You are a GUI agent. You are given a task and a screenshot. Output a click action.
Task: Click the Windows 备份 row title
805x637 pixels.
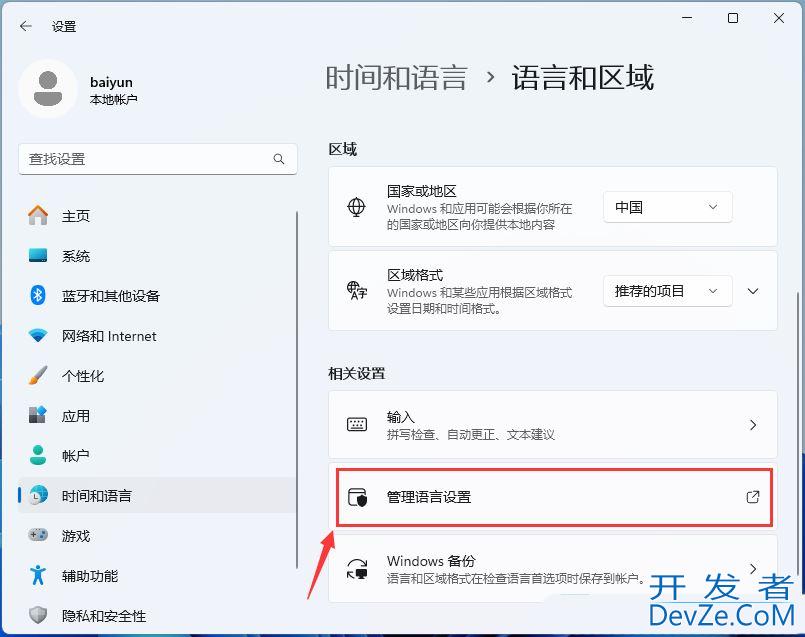point(431,561)
